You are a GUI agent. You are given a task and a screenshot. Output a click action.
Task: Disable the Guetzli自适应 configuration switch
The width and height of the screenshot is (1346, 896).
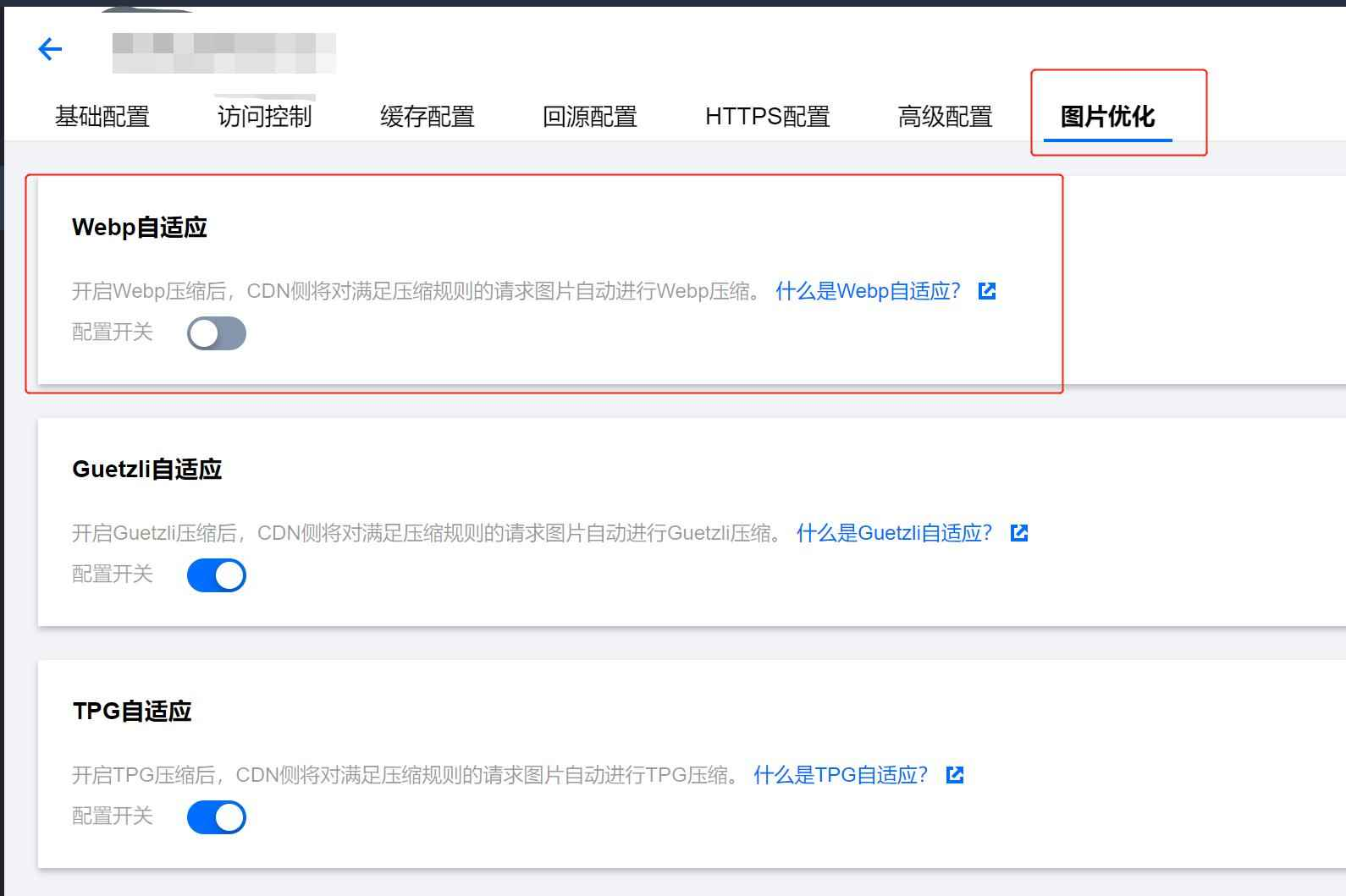(217, 575)
